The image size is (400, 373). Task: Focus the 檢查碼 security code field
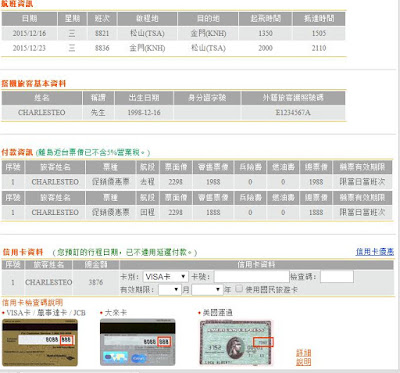click(337, 277)
